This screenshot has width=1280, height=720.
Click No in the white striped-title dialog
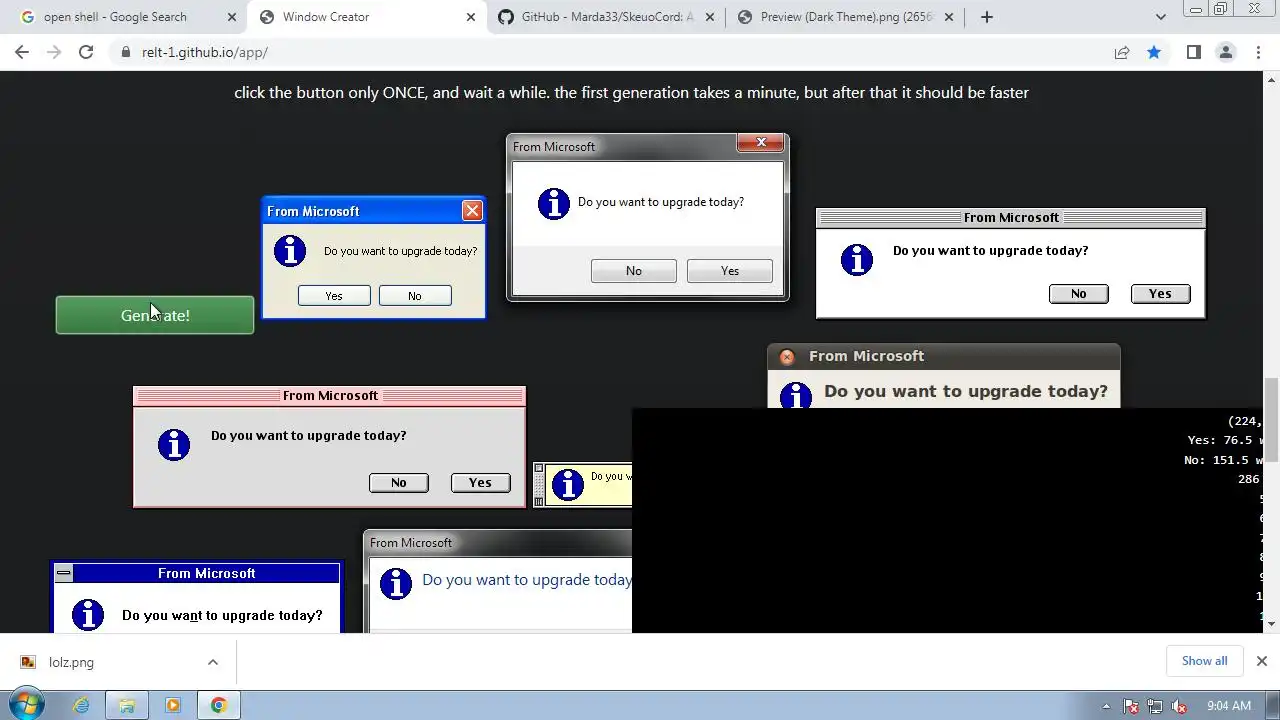coord(1078,294)
